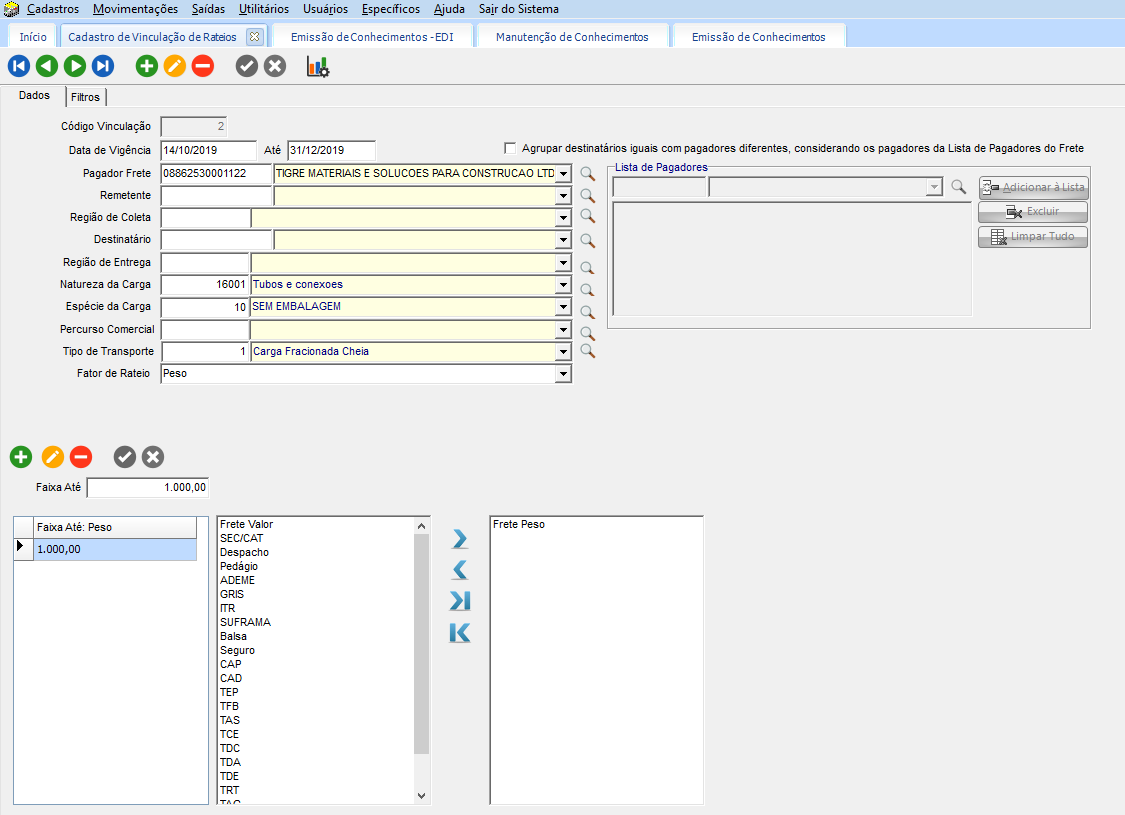Switch to the Filtros tab
The image size is (1125, 815).
coord(85,98)
